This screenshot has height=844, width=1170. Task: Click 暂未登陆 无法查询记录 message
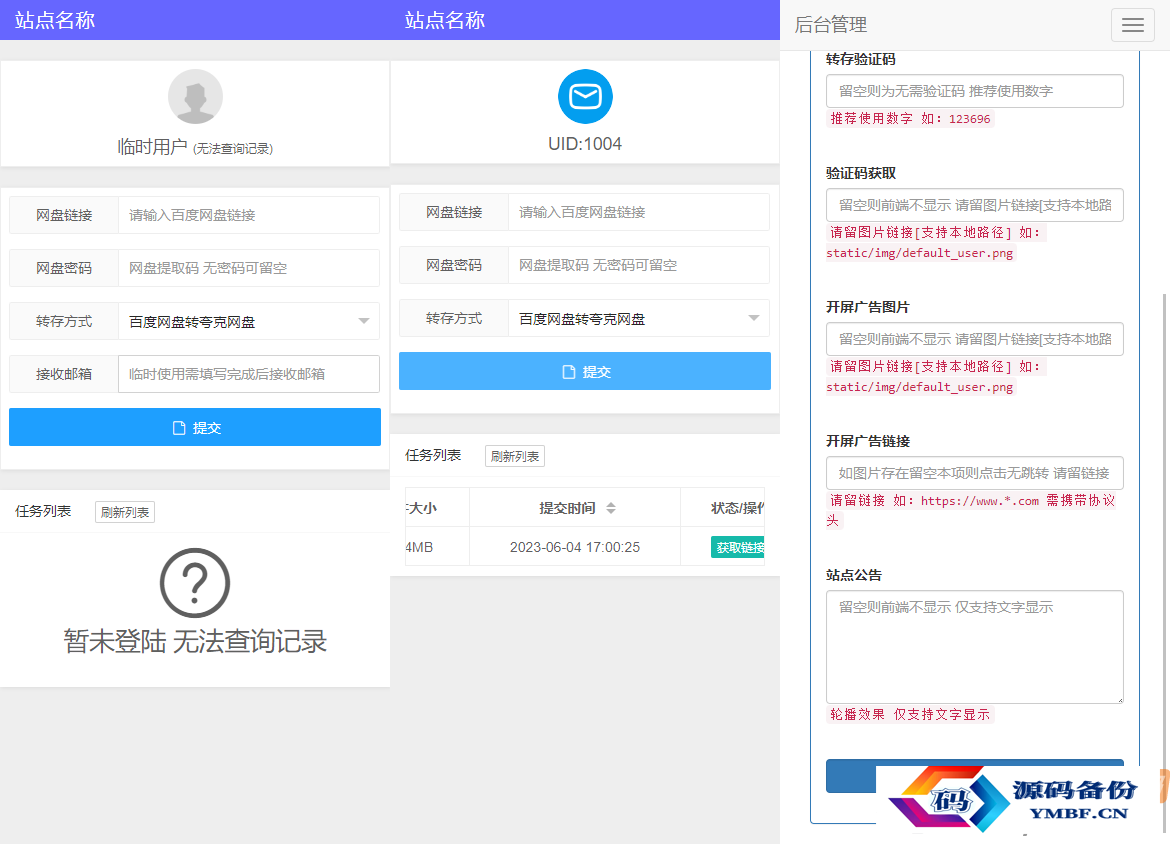(195, 642)
